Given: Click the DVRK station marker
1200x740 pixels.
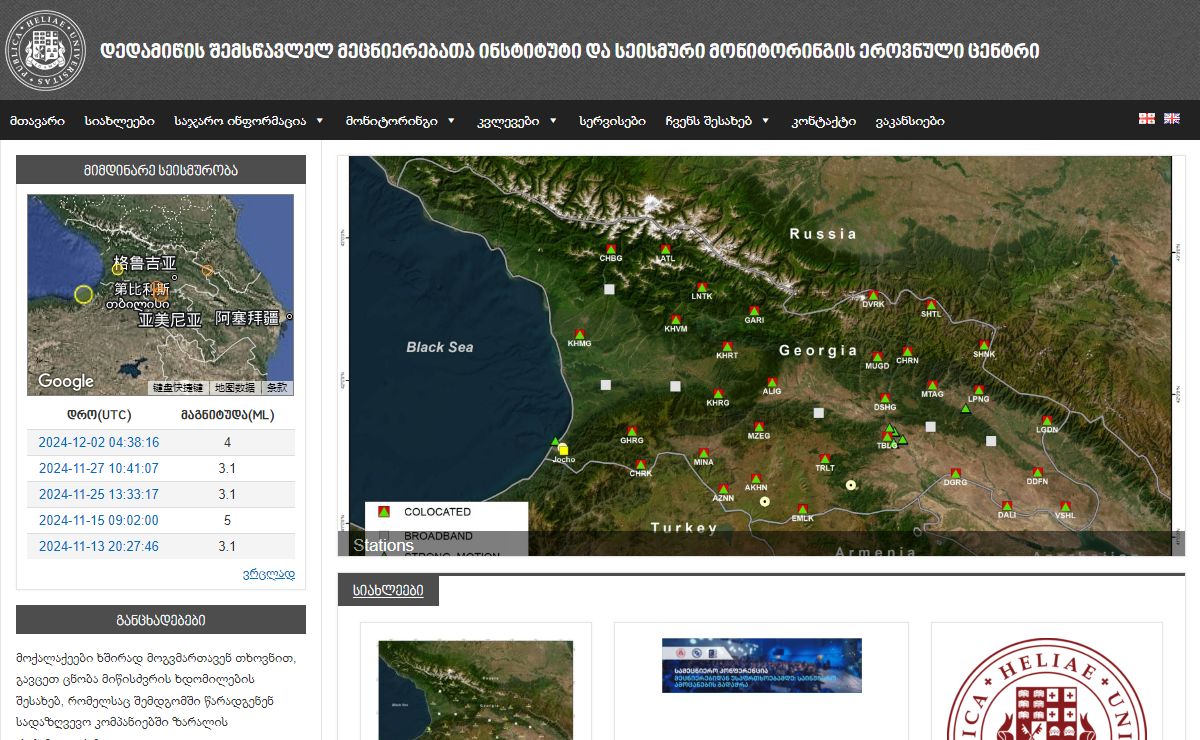Looking at the screenshot, I should [x=873, y=295].
